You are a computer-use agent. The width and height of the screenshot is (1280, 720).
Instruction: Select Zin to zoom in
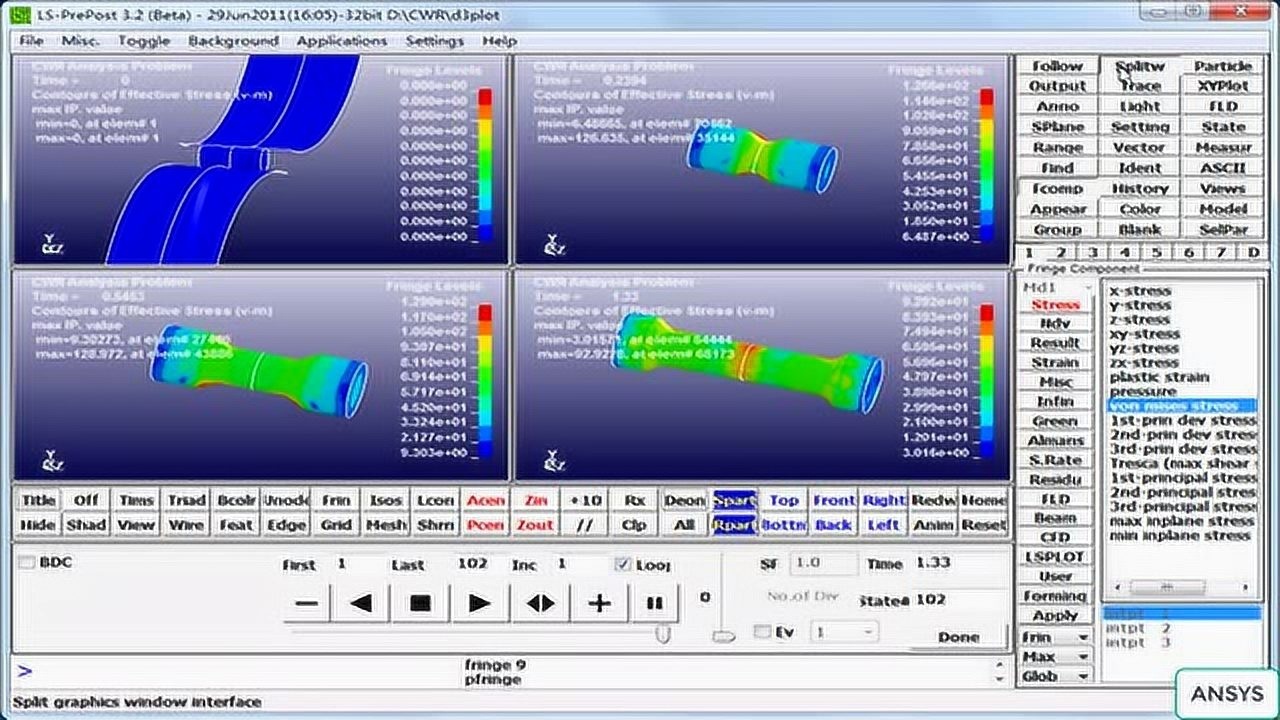coord(536,500)
